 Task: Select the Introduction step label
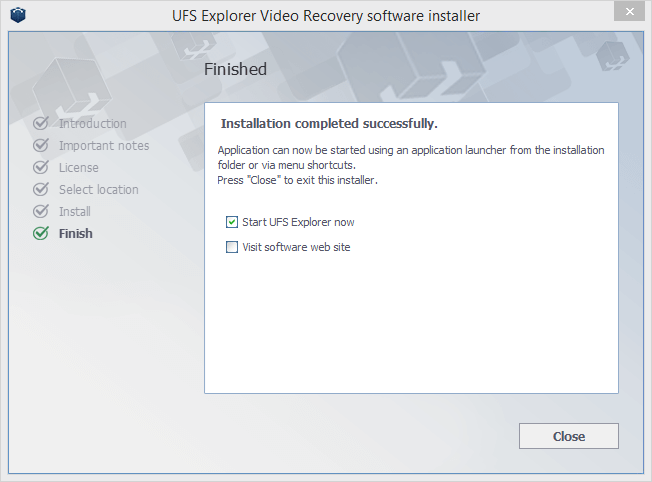pyautogui.click(x=92, y=124)
